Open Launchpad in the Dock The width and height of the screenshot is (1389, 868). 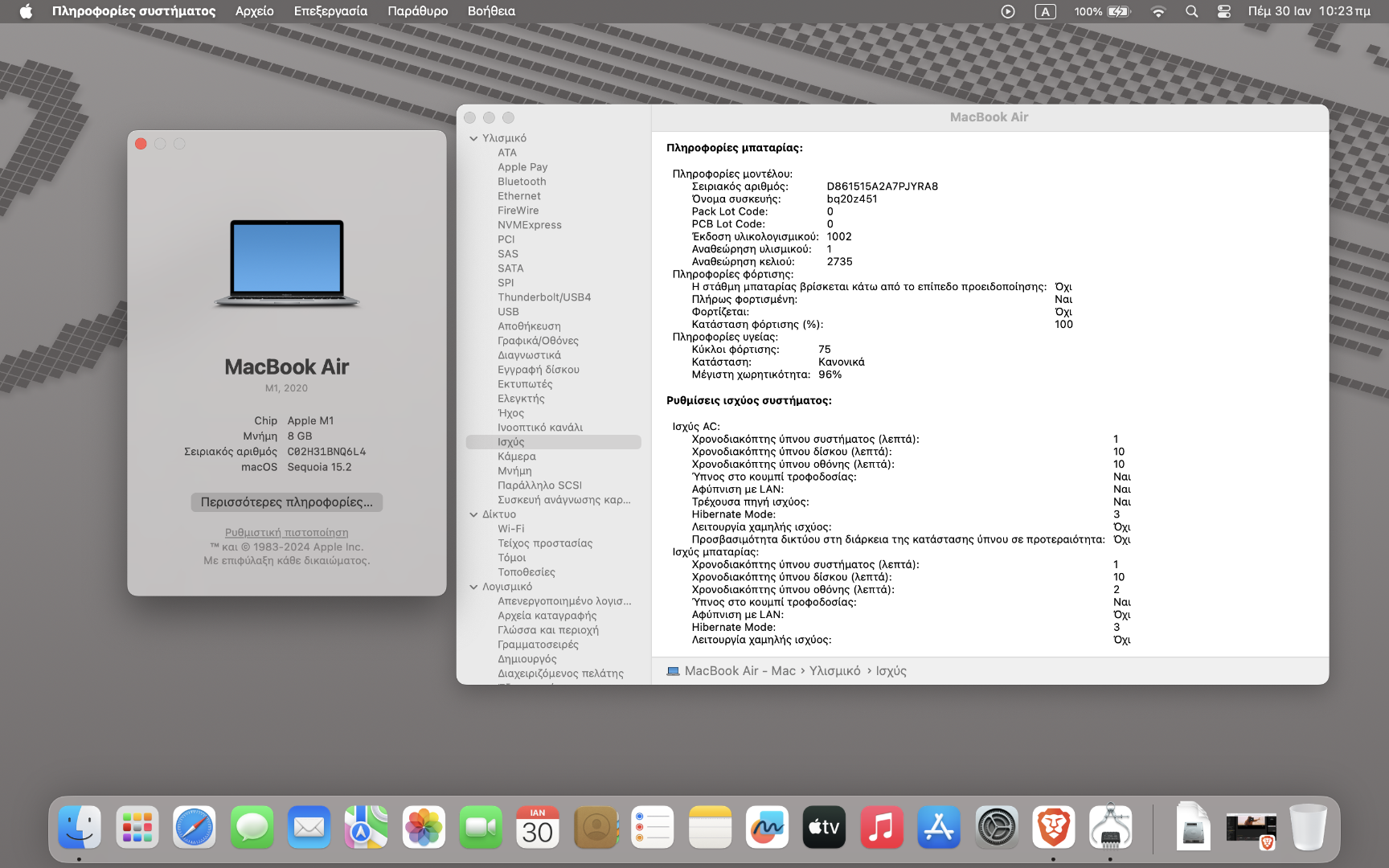coord(137,827)
